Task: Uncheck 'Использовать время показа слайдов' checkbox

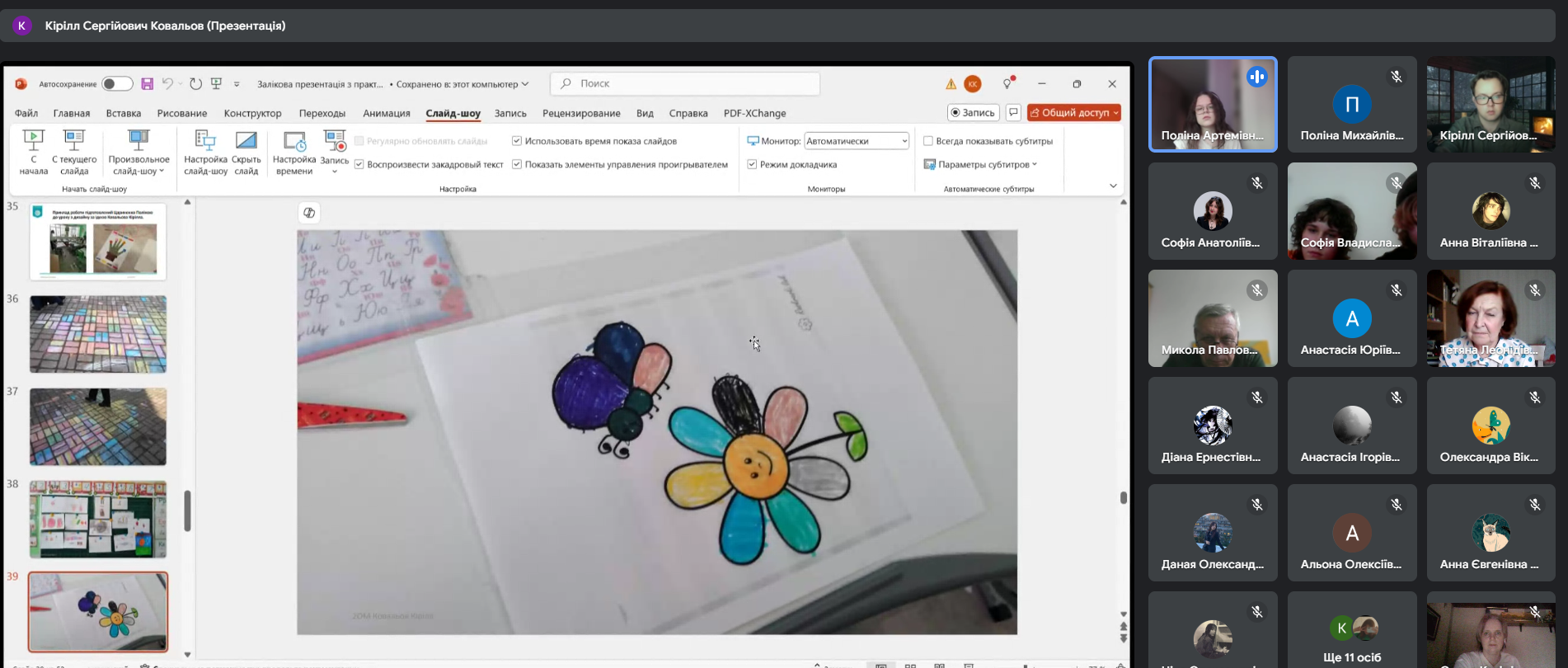Action: click(x=517, y=141)
